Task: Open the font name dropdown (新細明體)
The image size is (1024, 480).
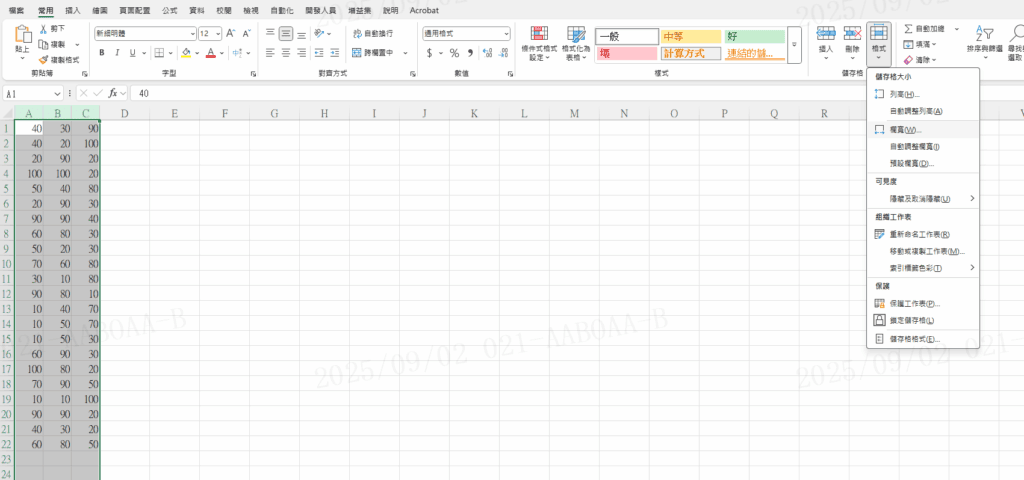Action: [x=144, y=33]
